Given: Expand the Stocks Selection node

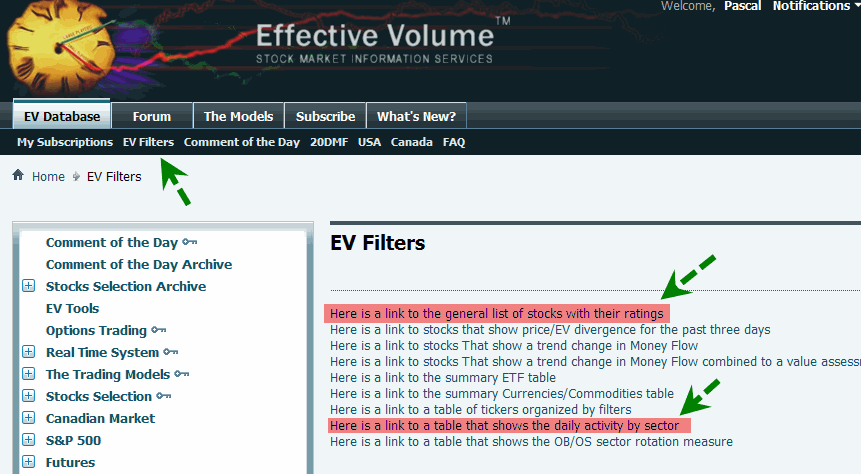Looking at the screenshot, I should (x=29, y=395).
